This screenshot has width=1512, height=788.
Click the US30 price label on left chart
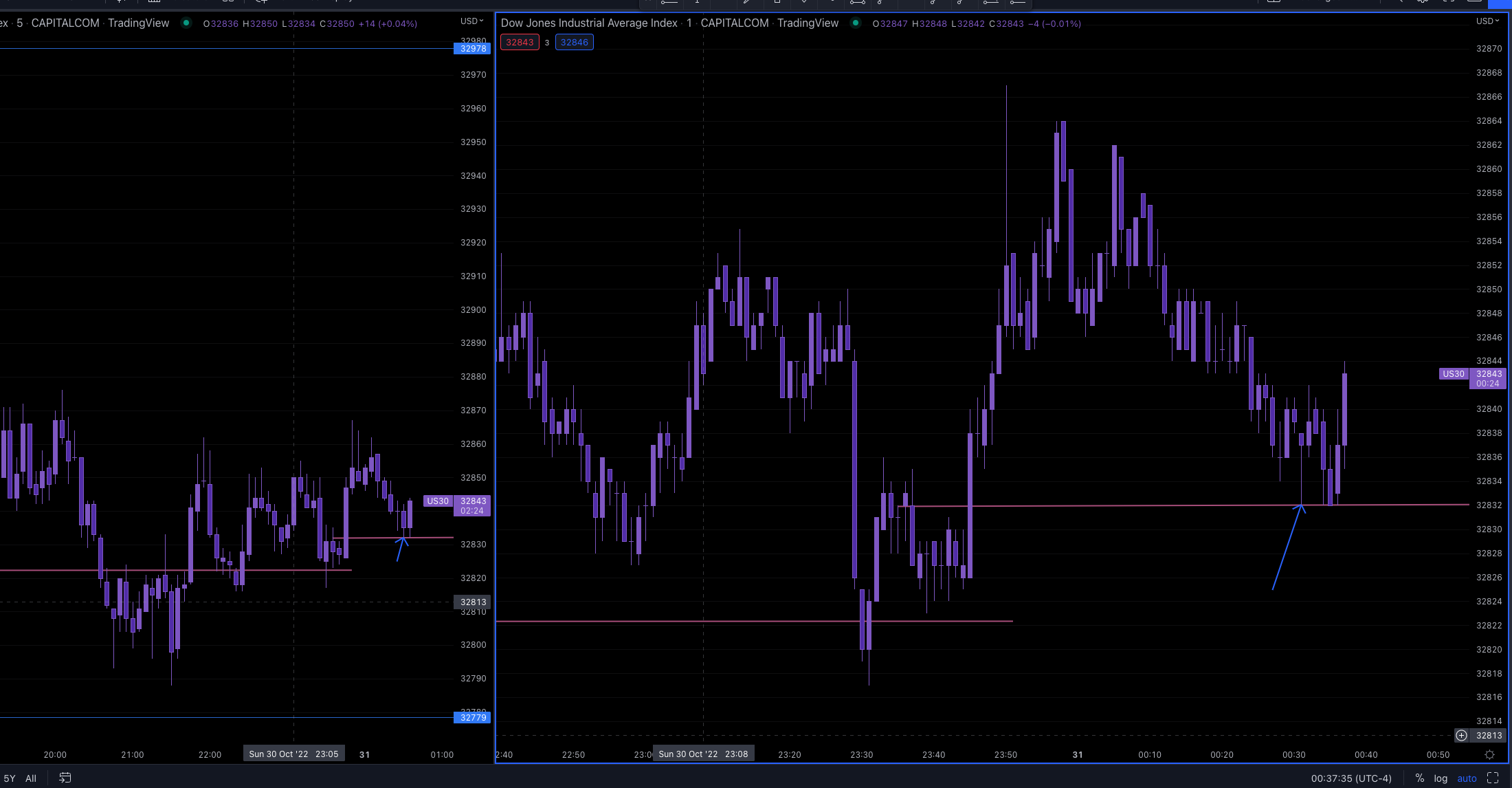coord(438,501)
